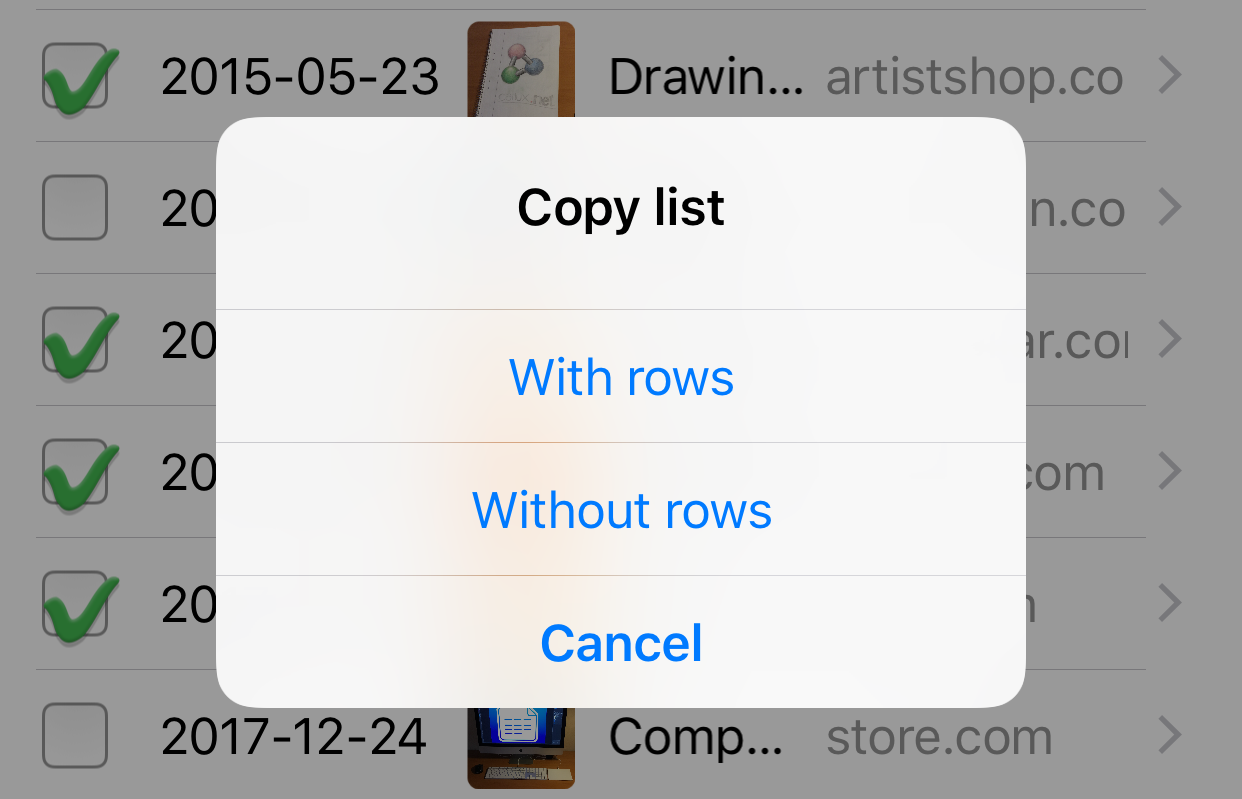Tap the artistshop.co website text
This screenshot has width=1242, height=799.
click(975, 77)
